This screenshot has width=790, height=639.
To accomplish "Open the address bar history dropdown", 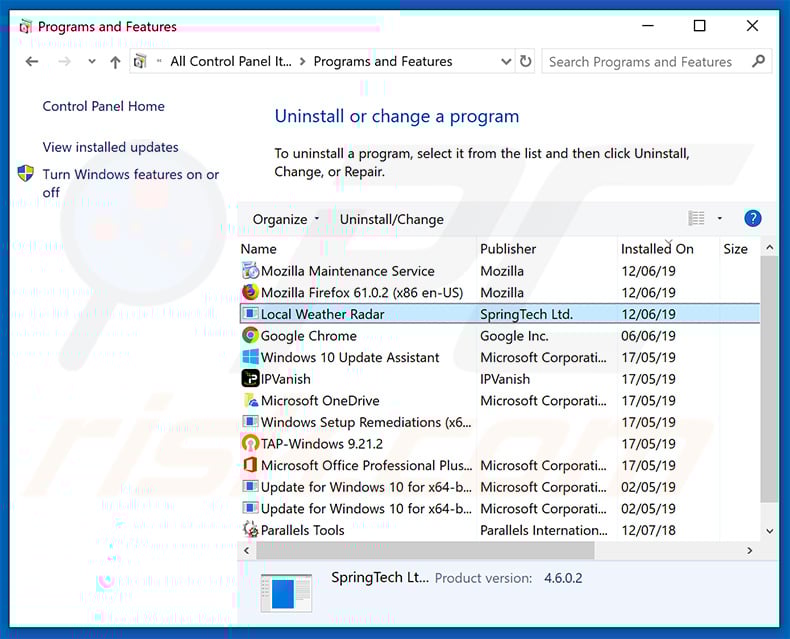I will (506, 61).
